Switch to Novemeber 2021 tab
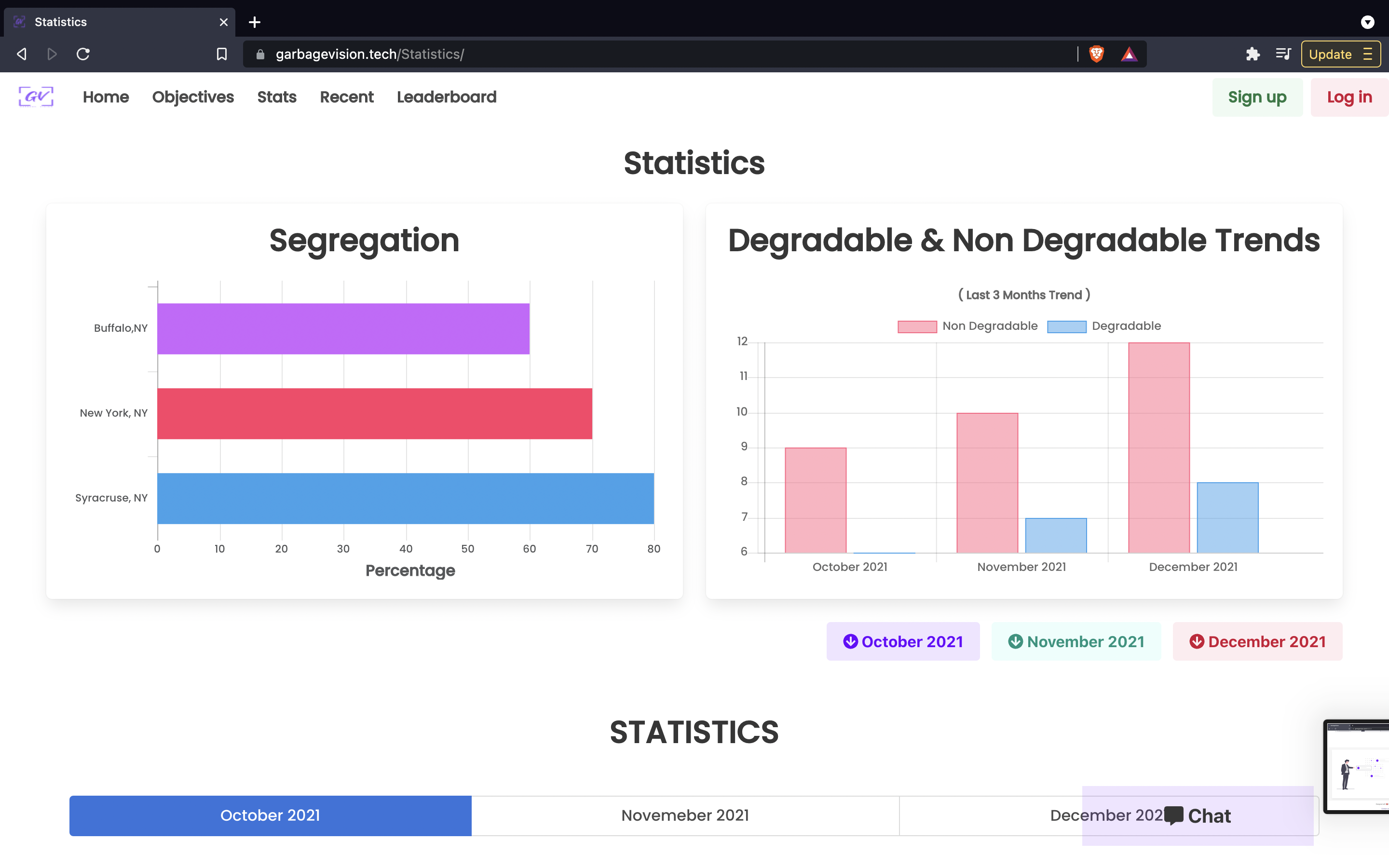Viewport: 1389px width, 868px height. [685, 815]
